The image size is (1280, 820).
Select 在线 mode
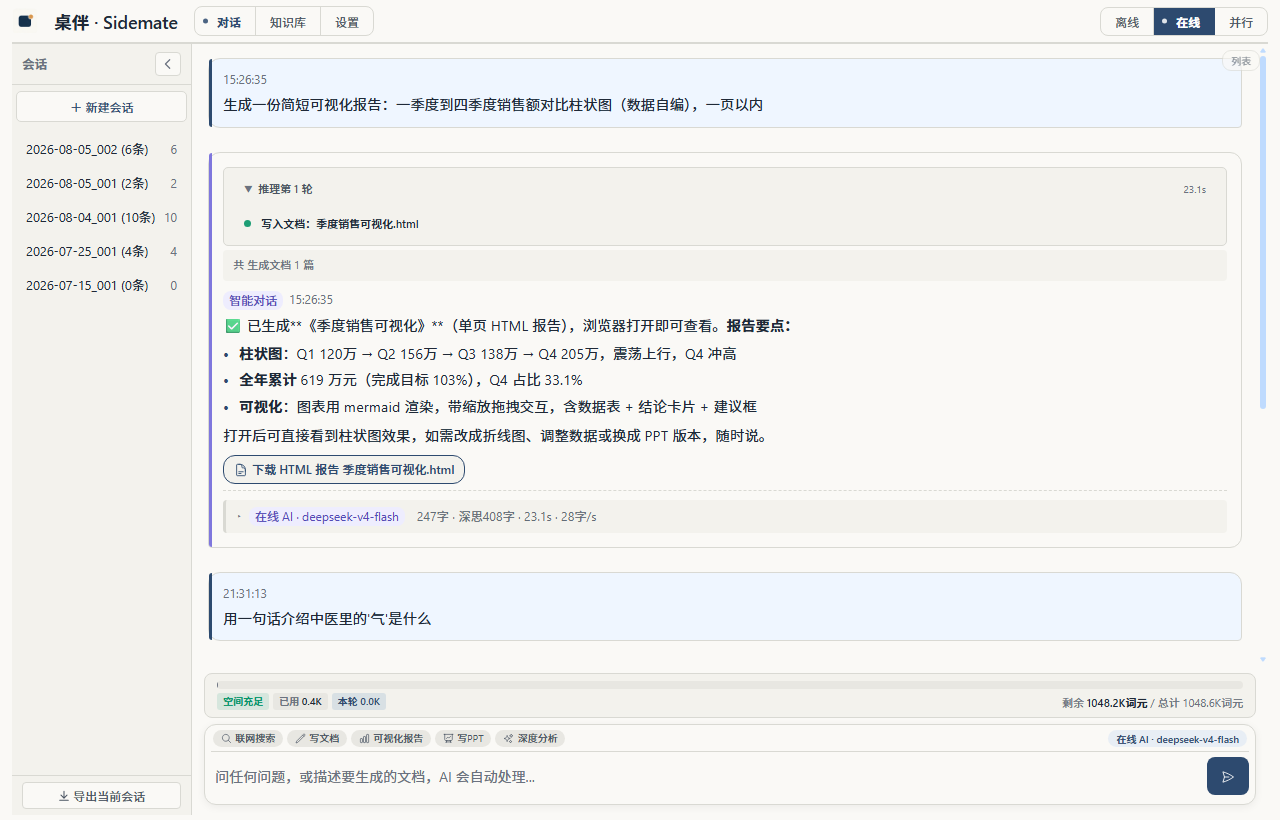[x=1184, y=22]
